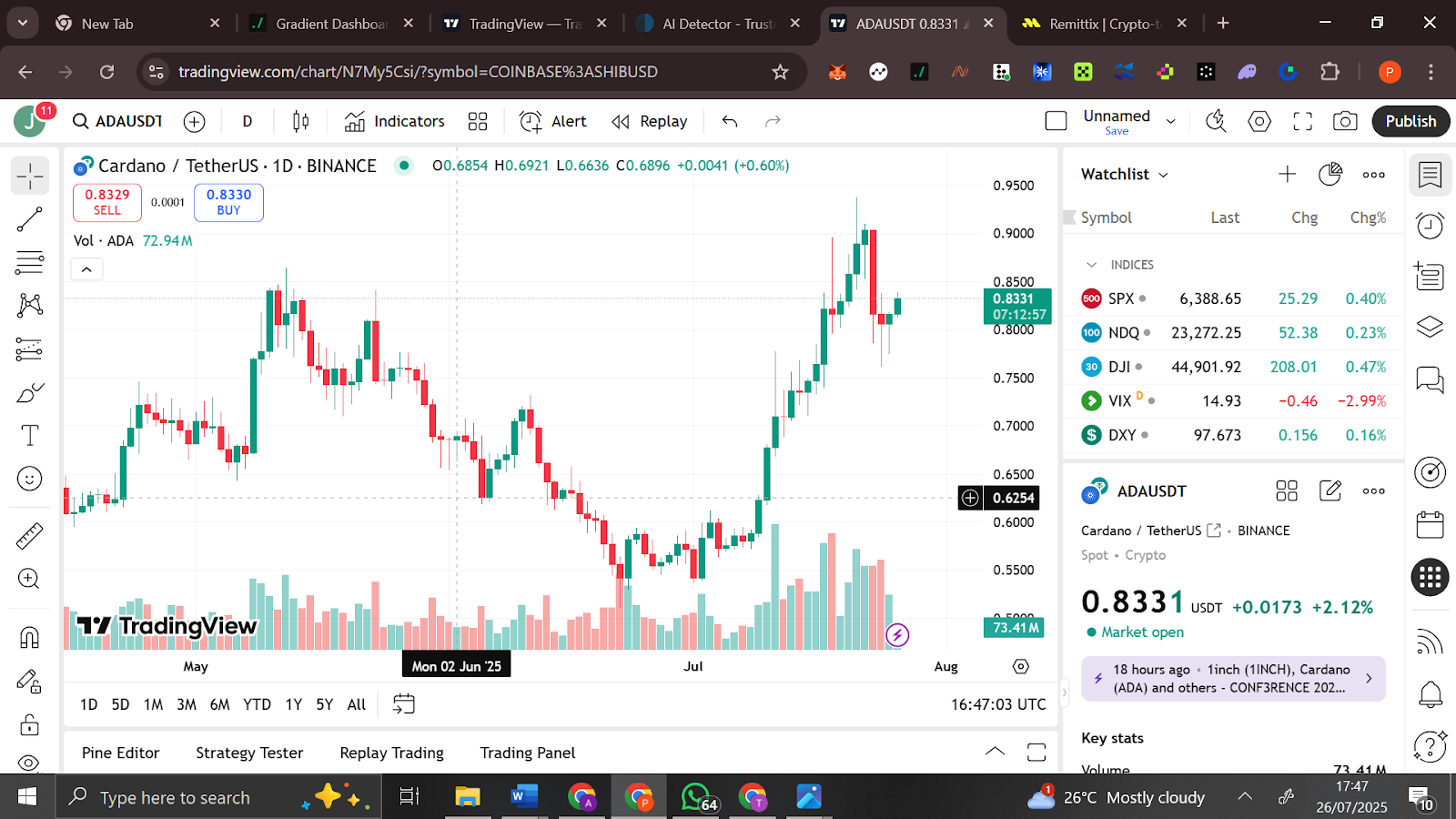Expand the bottom panel
The image size is (1456, 819).
click(995, 752)
